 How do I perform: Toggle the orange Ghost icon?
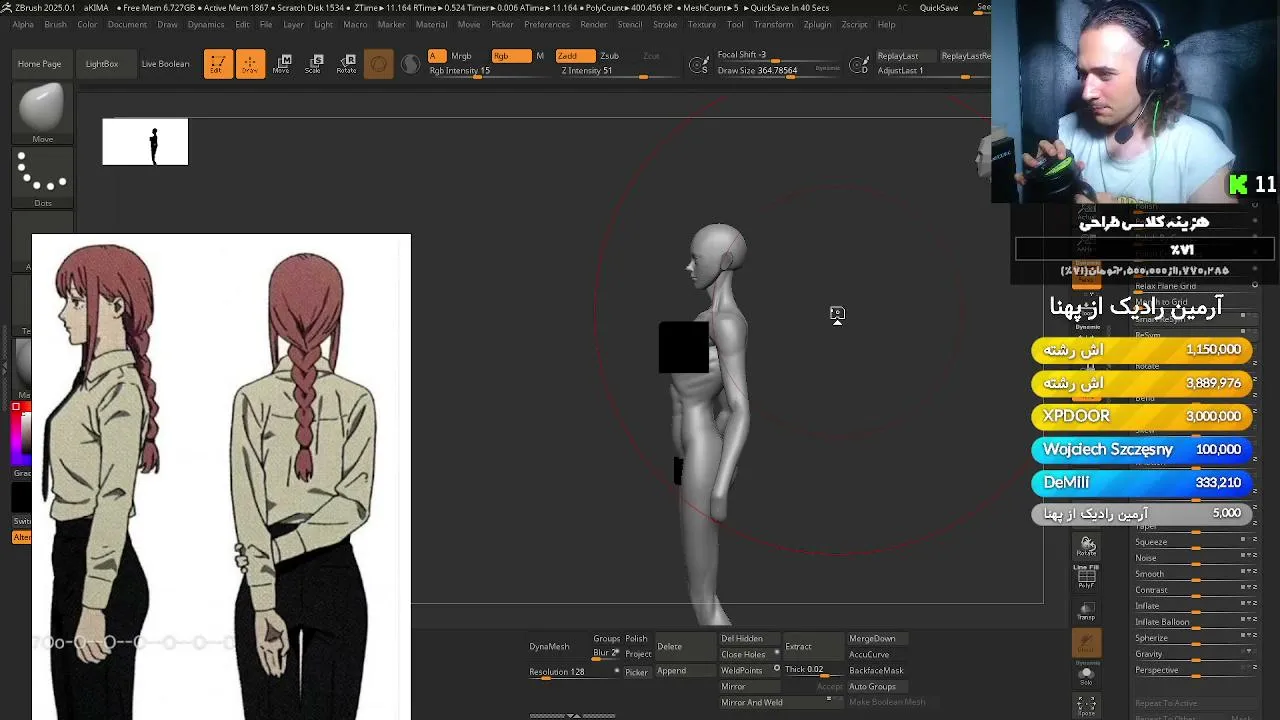point(1087,642)
